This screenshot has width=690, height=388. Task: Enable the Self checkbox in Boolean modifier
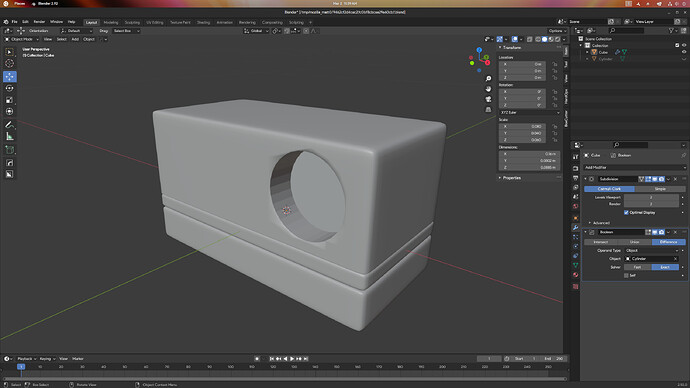click(626, 275)
